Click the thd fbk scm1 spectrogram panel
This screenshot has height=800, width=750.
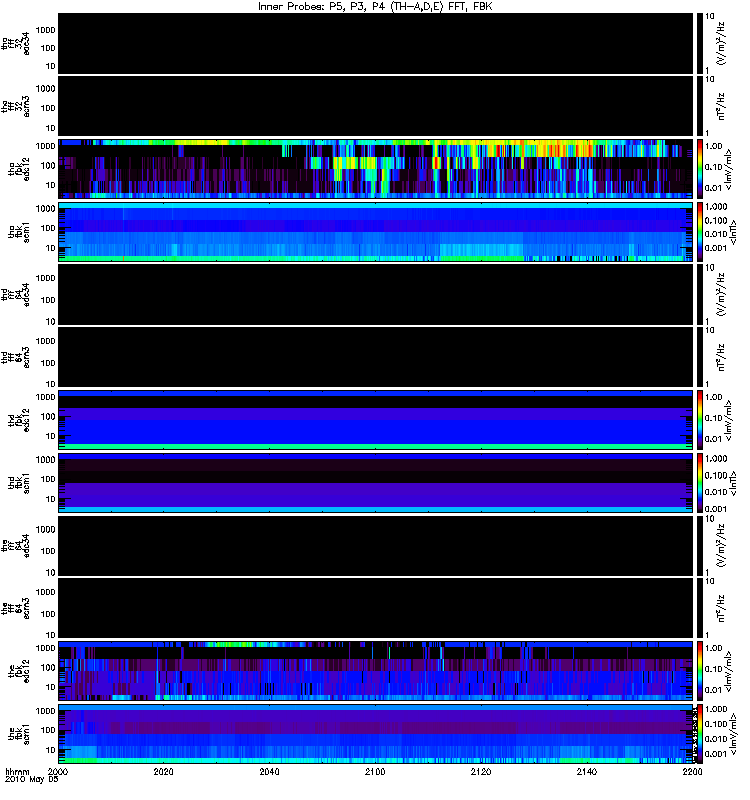point(375,483)
